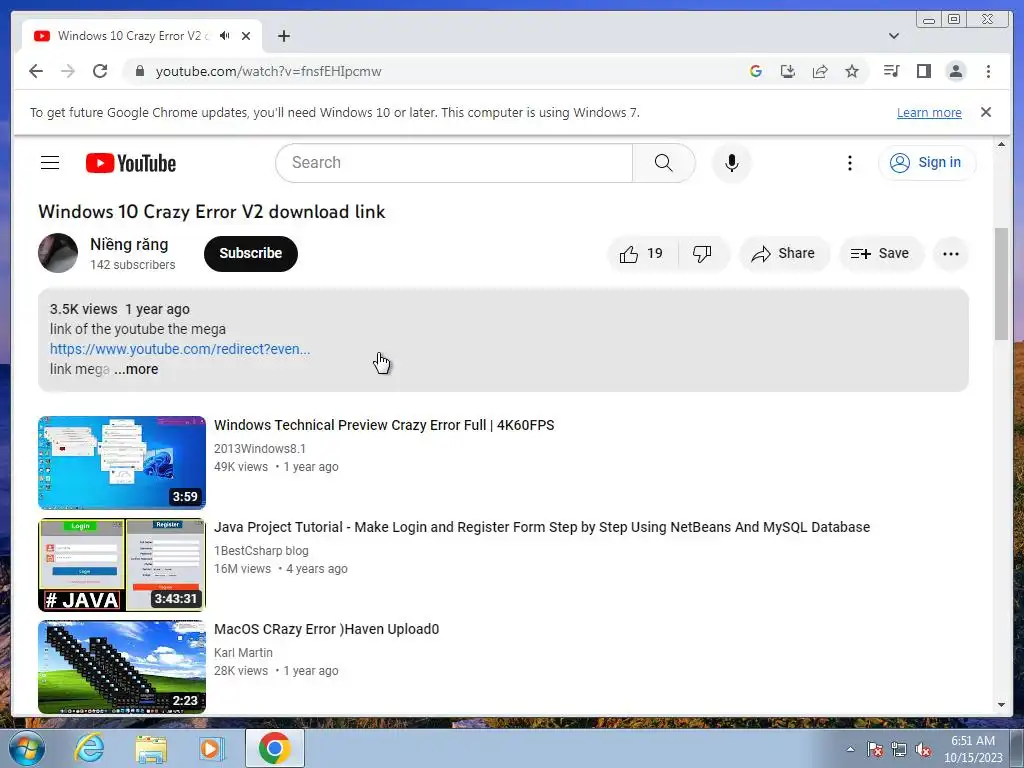Search by voice with the microphone icon

tap(731, 163)
